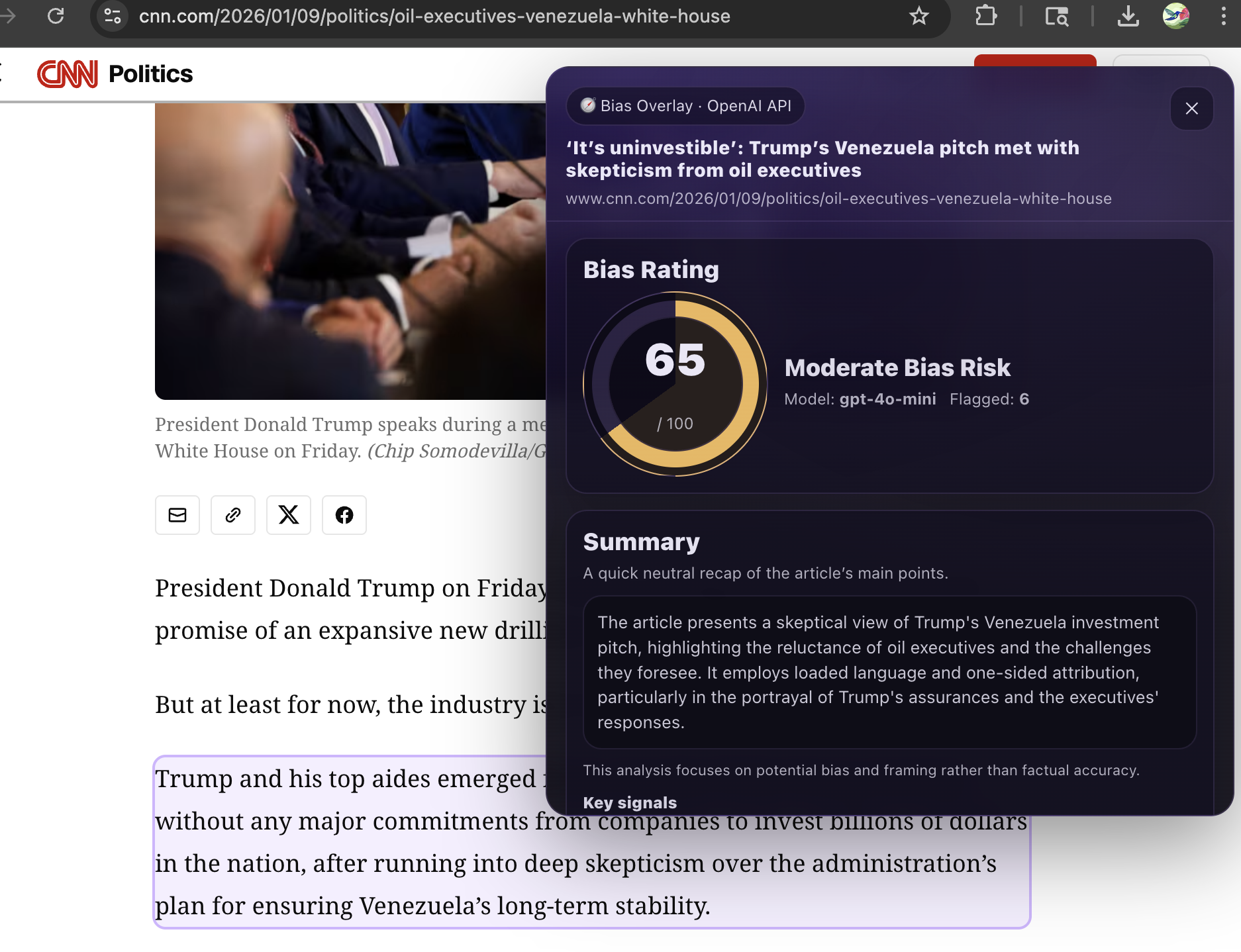Click the 'Moderate Bias Risk' label
This screenshot has width=1241, height=952.
[897, 367]
